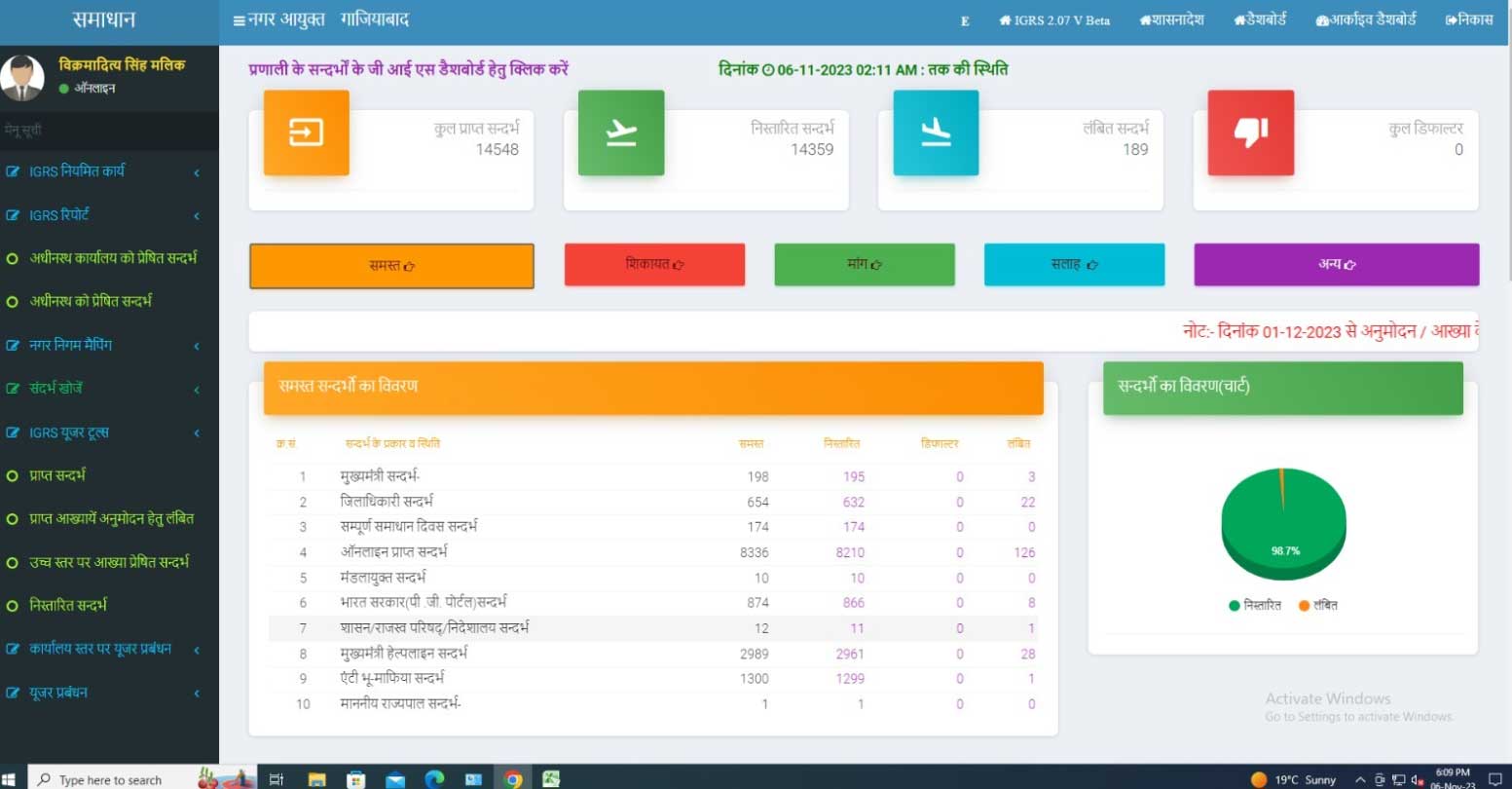Click the orange समस्त filter button
The height and width of the screenshot is (789, 1512).
click(x=391, y=266)
